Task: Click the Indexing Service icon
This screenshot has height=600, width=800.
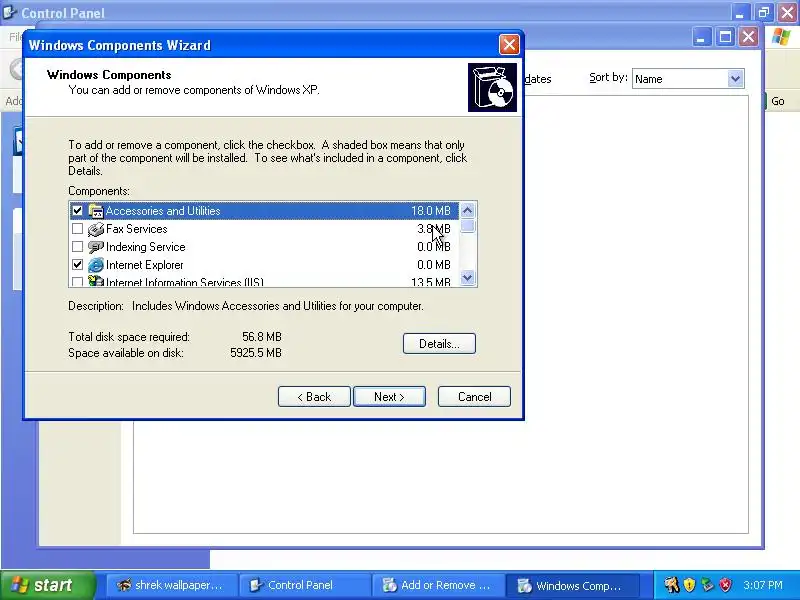Action: pos(95,247)
